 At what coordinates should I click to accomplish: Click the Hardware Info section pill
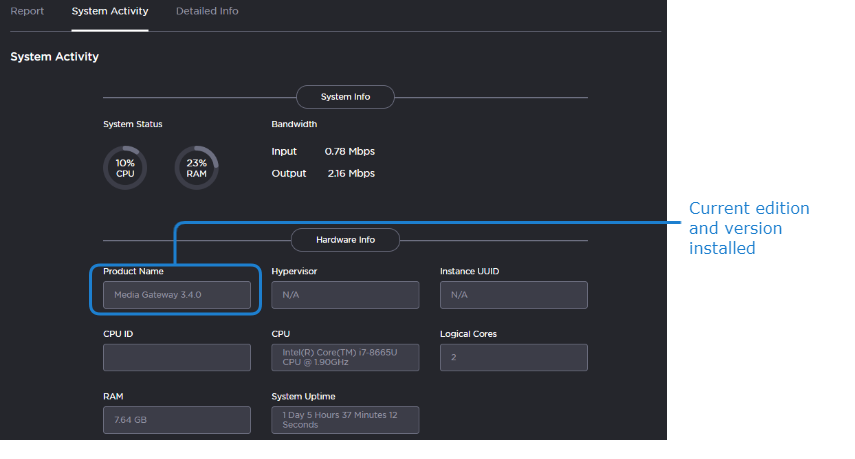[345, 240]
